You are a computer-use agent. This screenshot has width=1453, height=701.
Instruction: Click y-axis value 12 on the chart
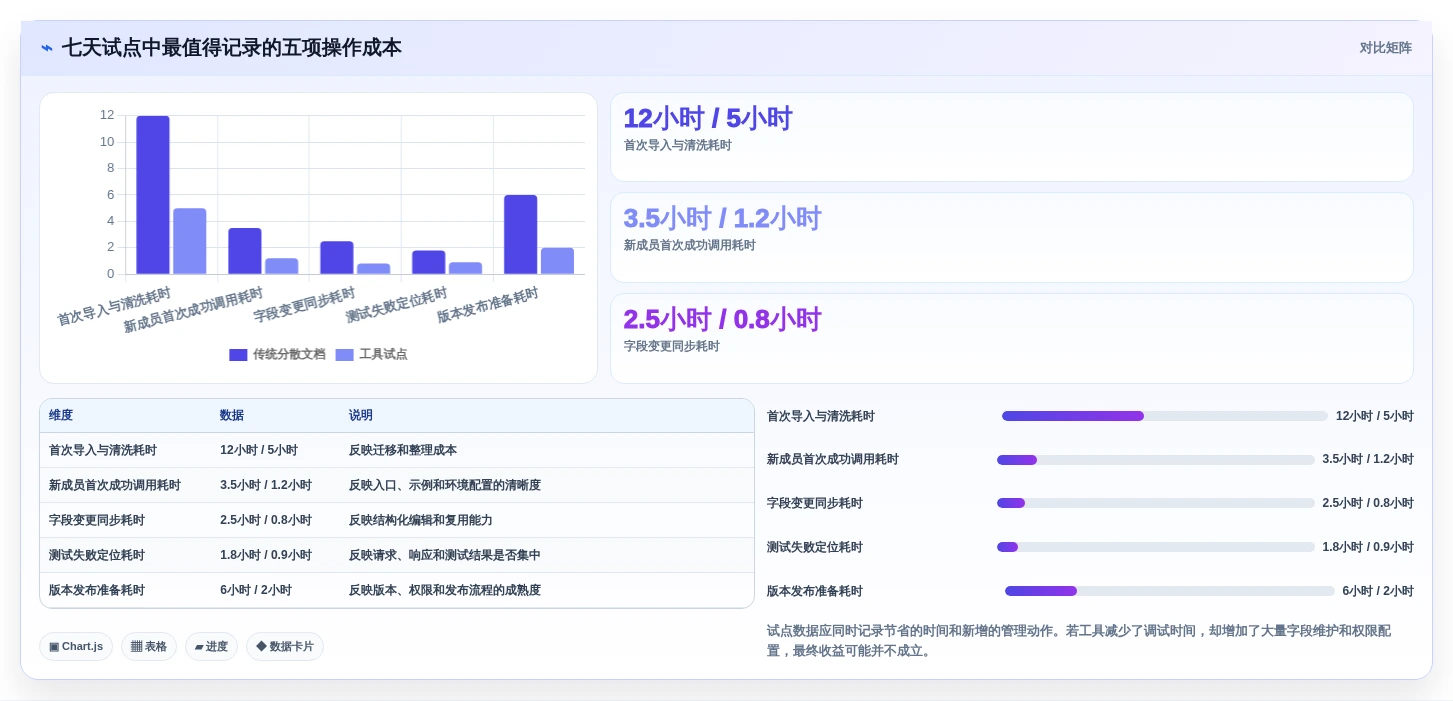[107, 115]
